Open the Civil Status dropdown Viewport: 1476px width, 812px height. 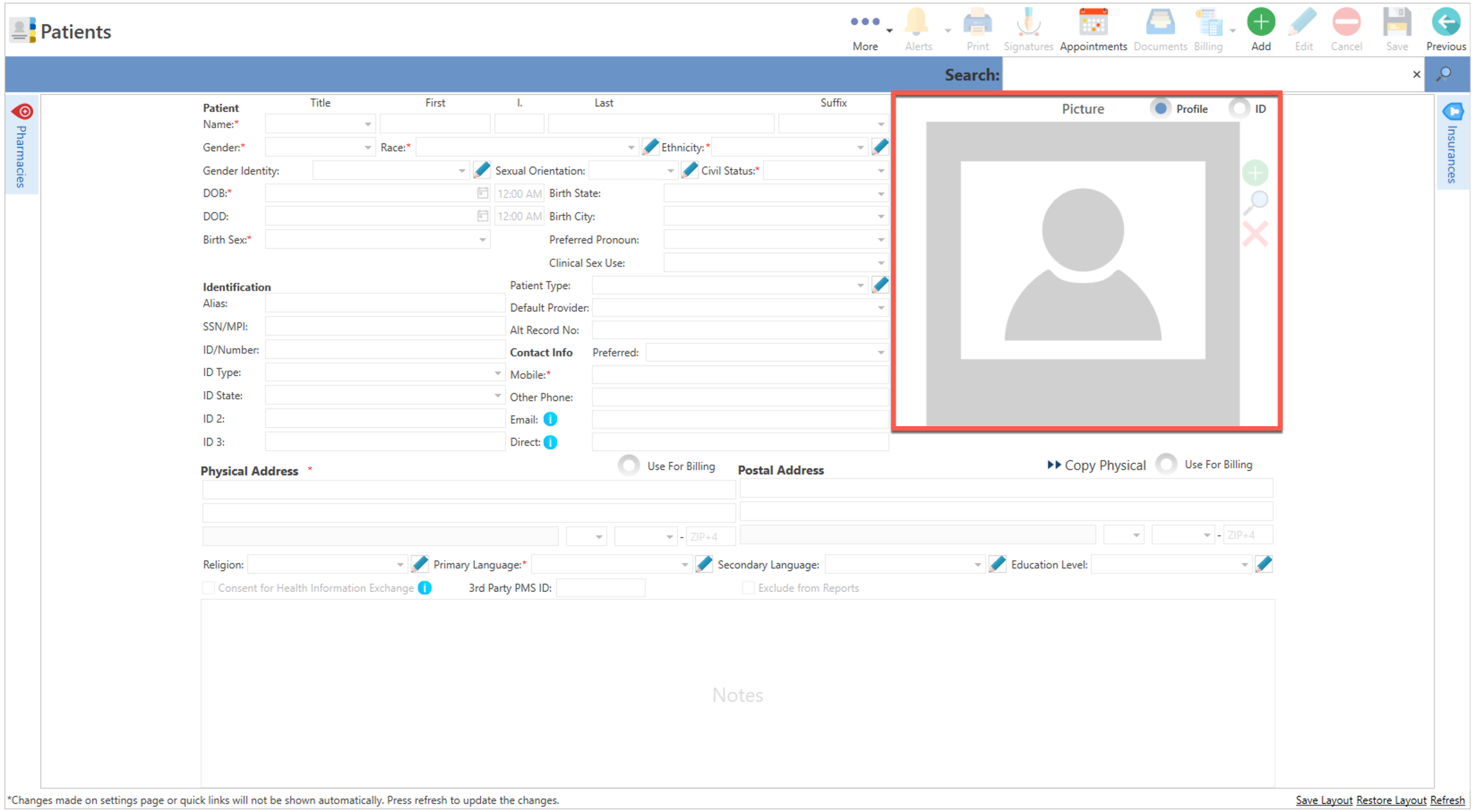881,171
